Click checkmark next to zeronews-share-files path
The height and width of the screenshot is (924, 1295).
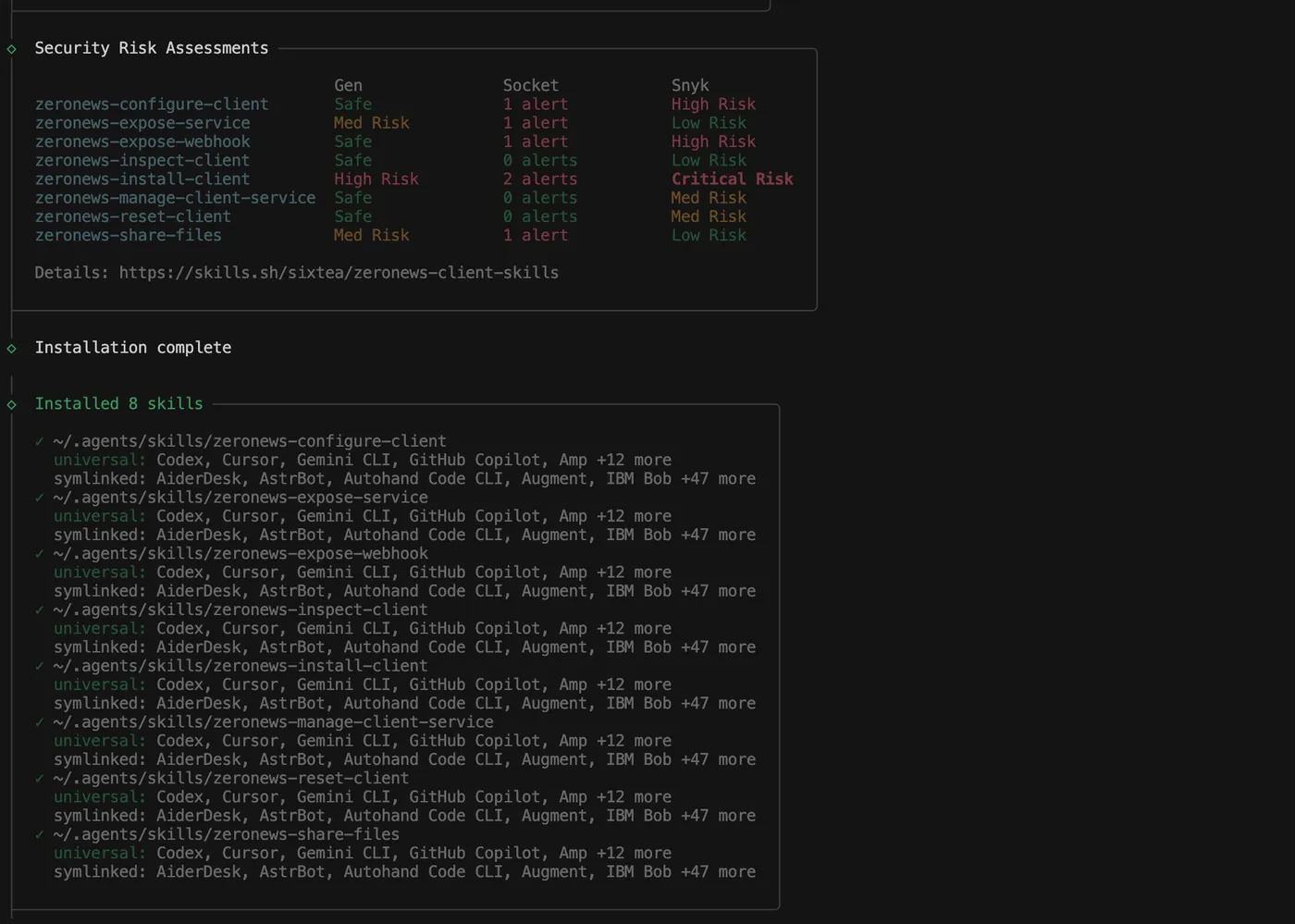(40, 834)
